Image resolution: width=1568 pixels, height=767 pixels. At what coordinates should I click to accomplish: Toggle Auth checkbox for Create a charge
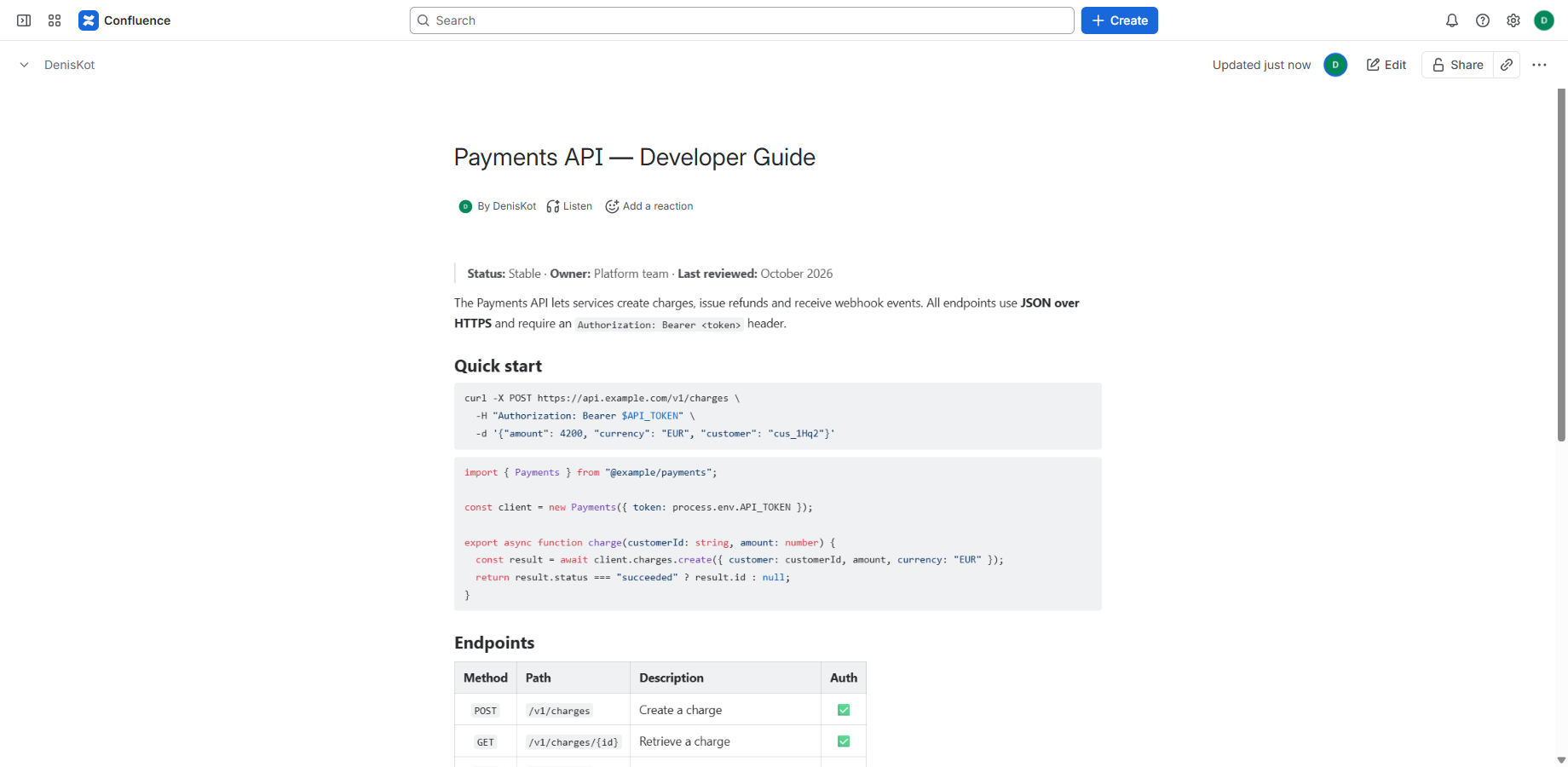(x=844, y=710)
